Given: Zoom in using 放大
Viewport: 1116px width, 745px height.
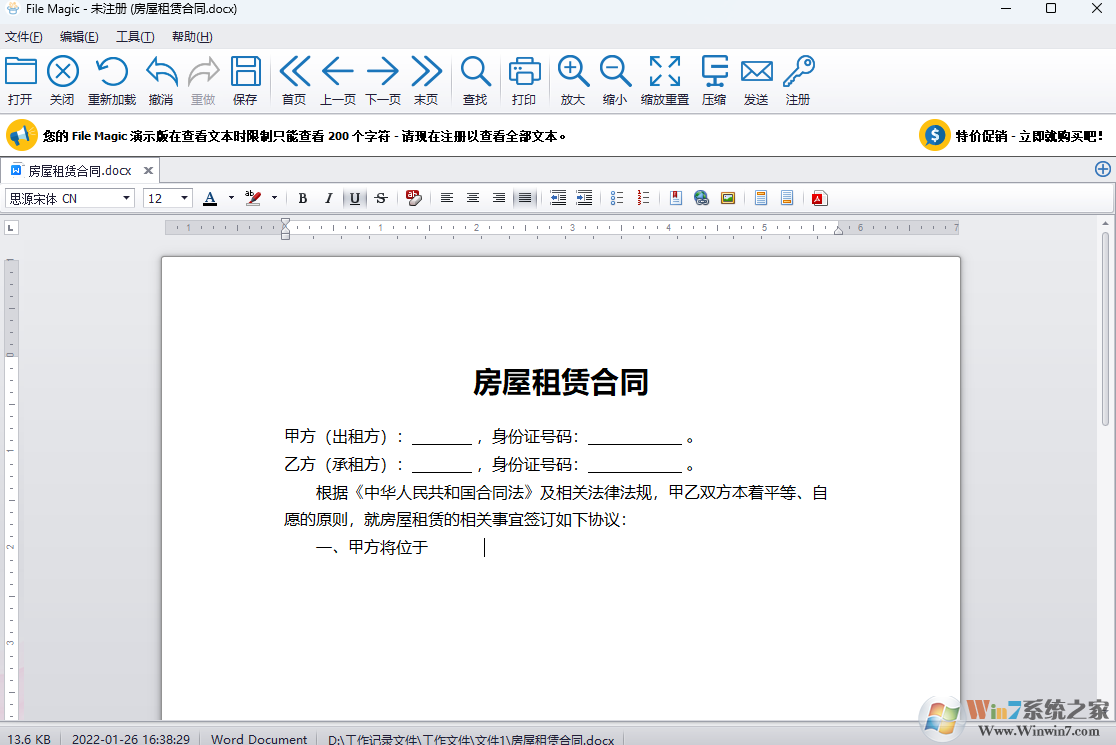Looking at the screenshot, I should coord(573,80).
